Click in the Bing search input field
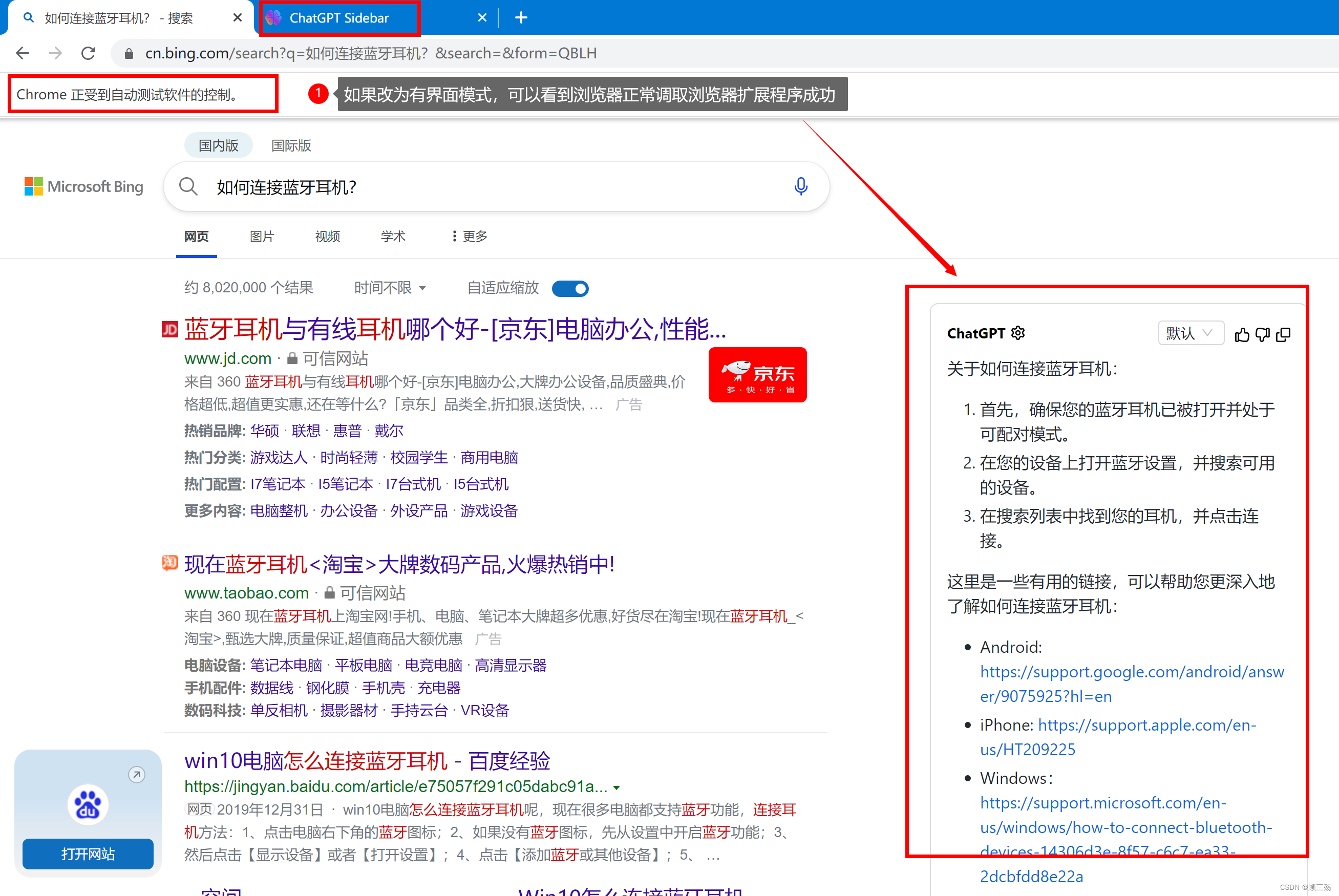 [x=496, y=186]
